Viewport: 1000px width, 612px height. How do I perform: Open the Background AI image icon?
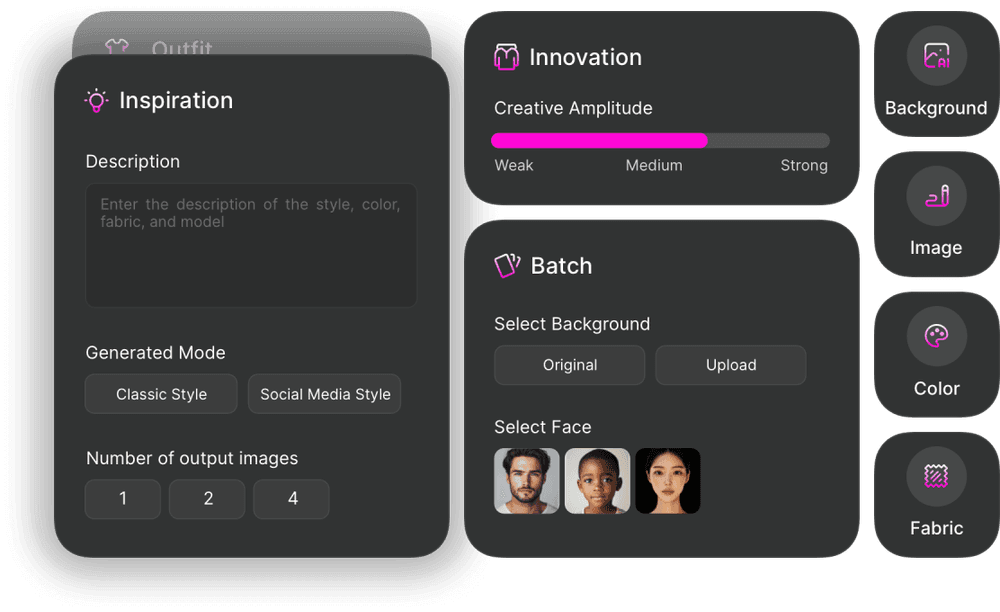[936, 56]
